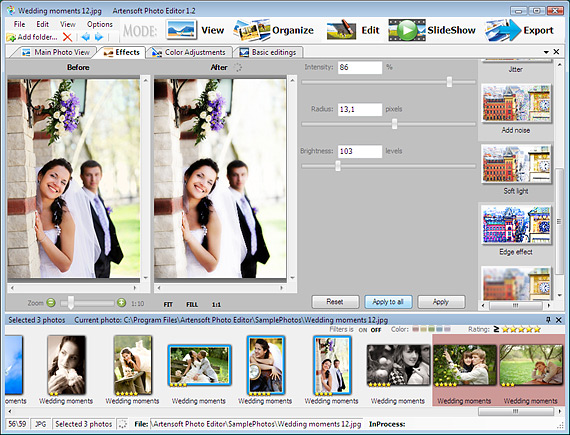The width and height of the screenshot is (570, 435).
Task: Go to next photo with right arrow
Action: (x=99, y=37)
